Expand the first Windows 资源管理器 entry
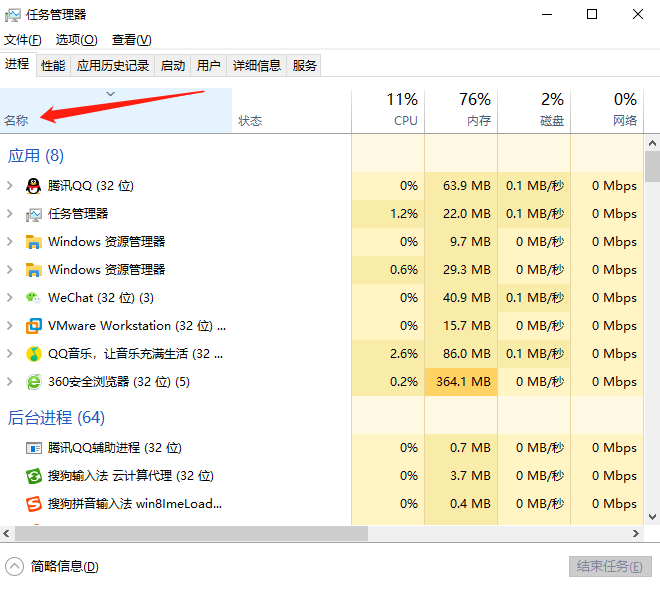This screenshot has height=589, width=660. coord(10,242)
